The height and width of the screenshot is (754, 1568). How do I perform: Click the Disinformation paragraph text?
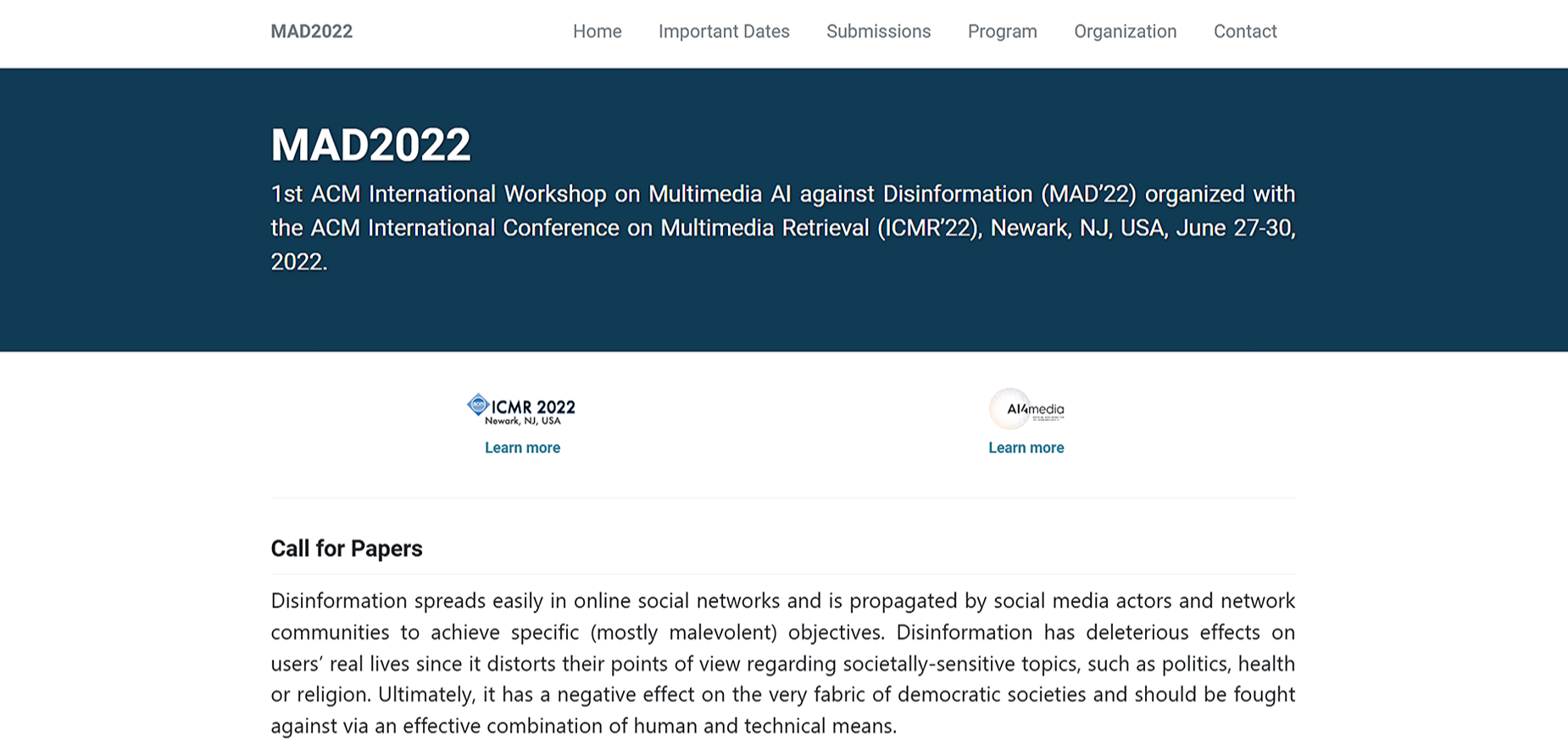point(782,663)
